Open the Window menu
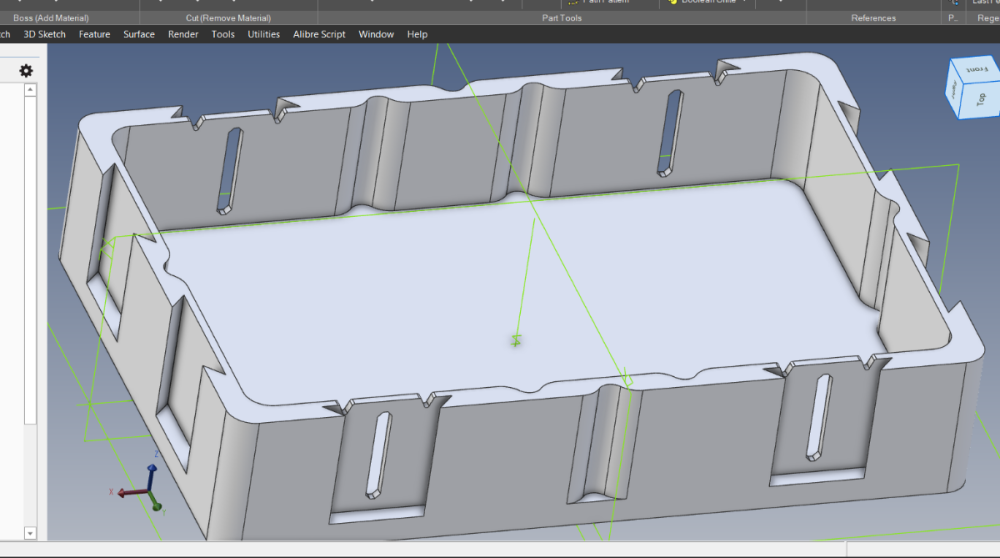 [376, 34]
